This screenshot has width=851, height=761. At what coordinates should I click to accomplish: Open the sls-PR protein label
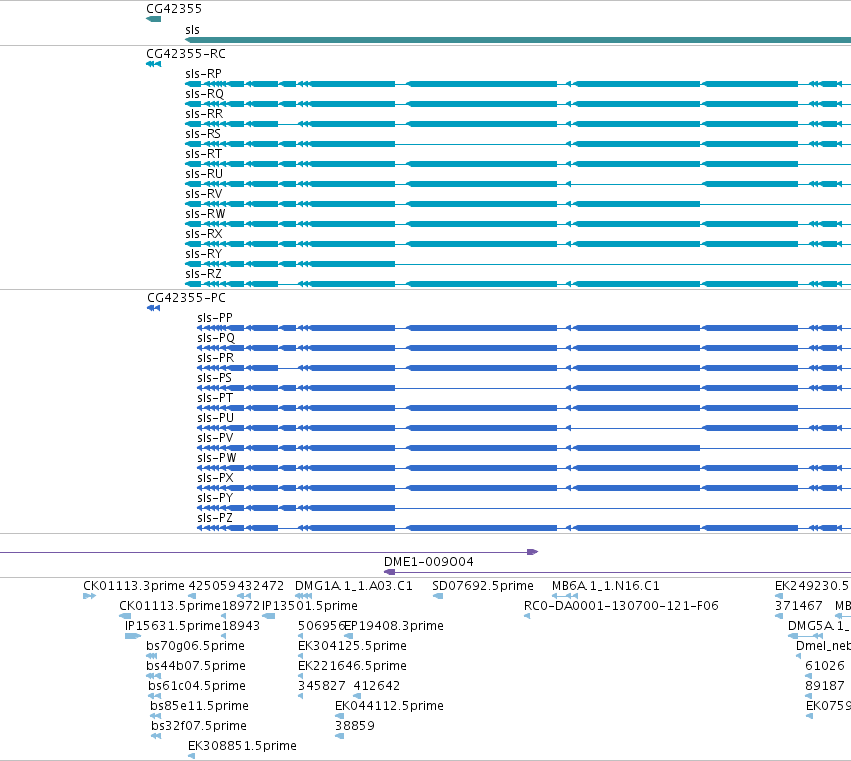[215, 358]
